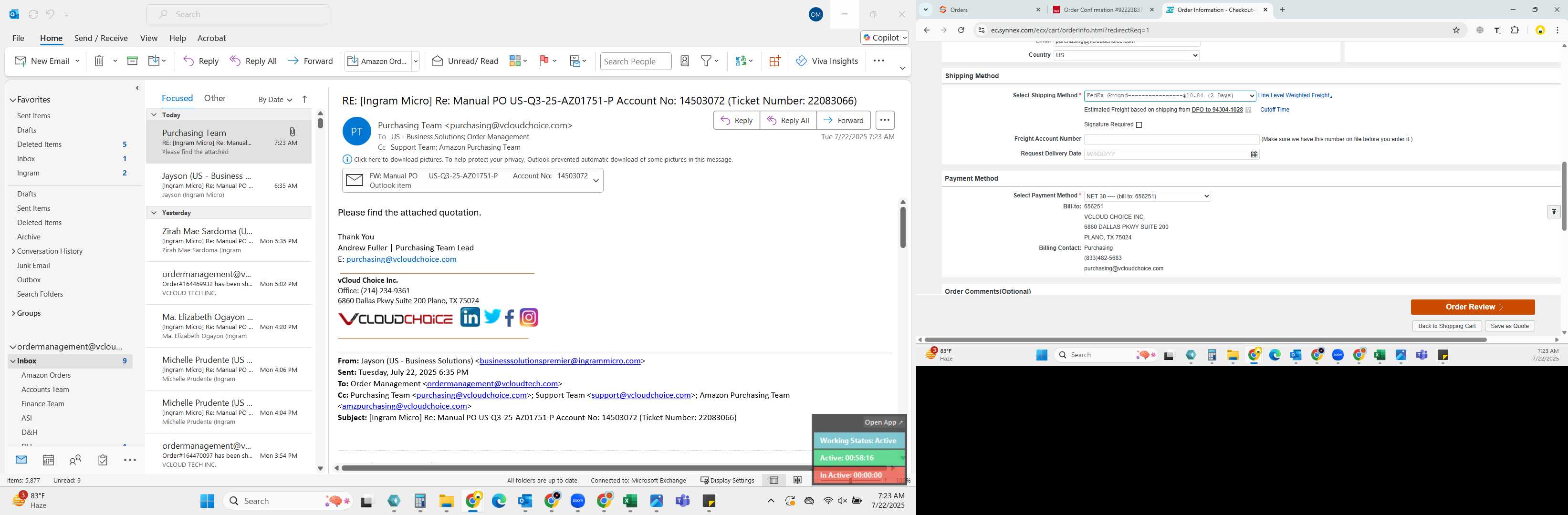
Task: Open the Address Book icon beside Search People
Action: (x=685, y=61)
